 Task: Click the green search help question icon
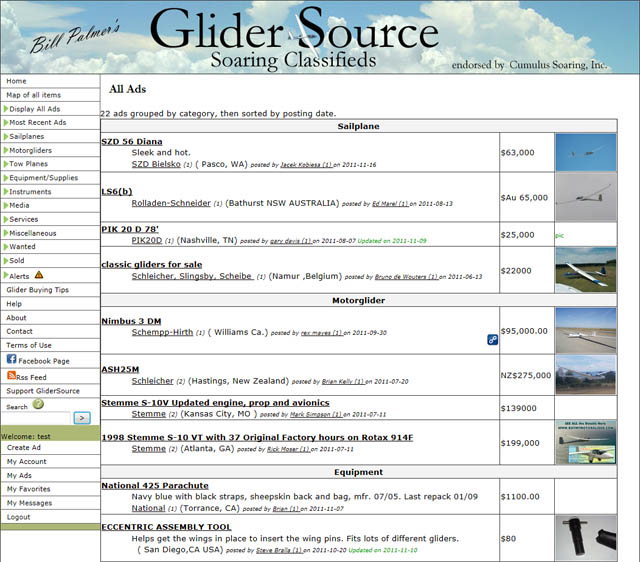coord(38,404)
